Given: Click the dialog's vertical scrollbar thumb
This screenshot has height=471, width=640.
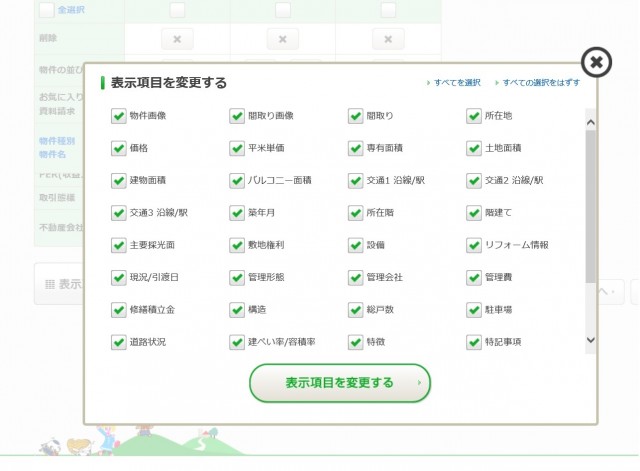Looking at the screenshot, I should pyautogui.click(x=590, y=207).
